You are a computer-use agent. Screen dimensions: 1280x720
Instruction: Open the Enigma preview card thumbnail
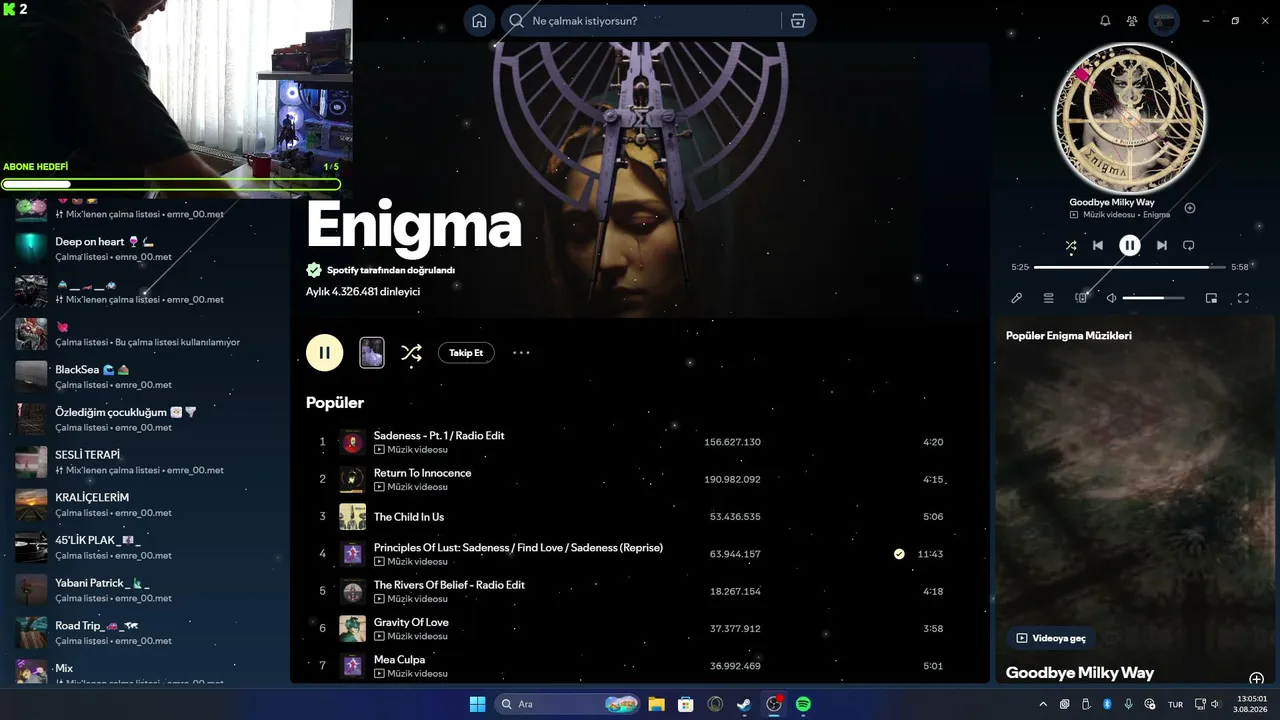(x=372, y=352)
